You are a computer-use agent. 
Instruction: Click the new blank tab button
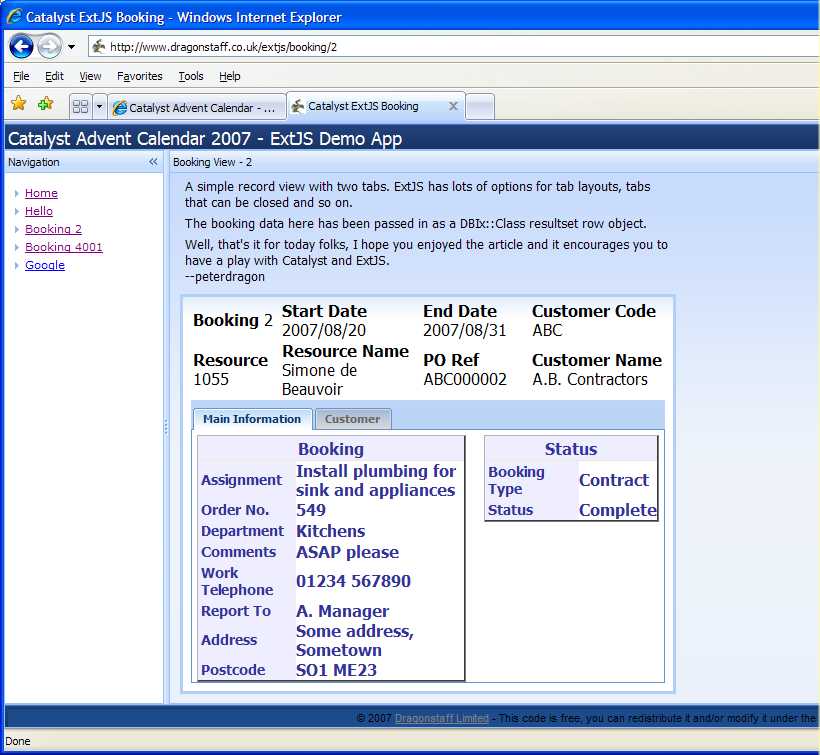click(479, 106)
